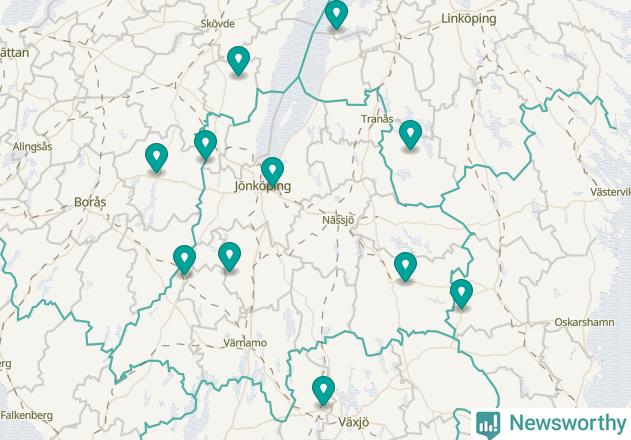Click the Falkenberg label on the map
This screenshot has width=631, height=440.
(x=27, y=415)
